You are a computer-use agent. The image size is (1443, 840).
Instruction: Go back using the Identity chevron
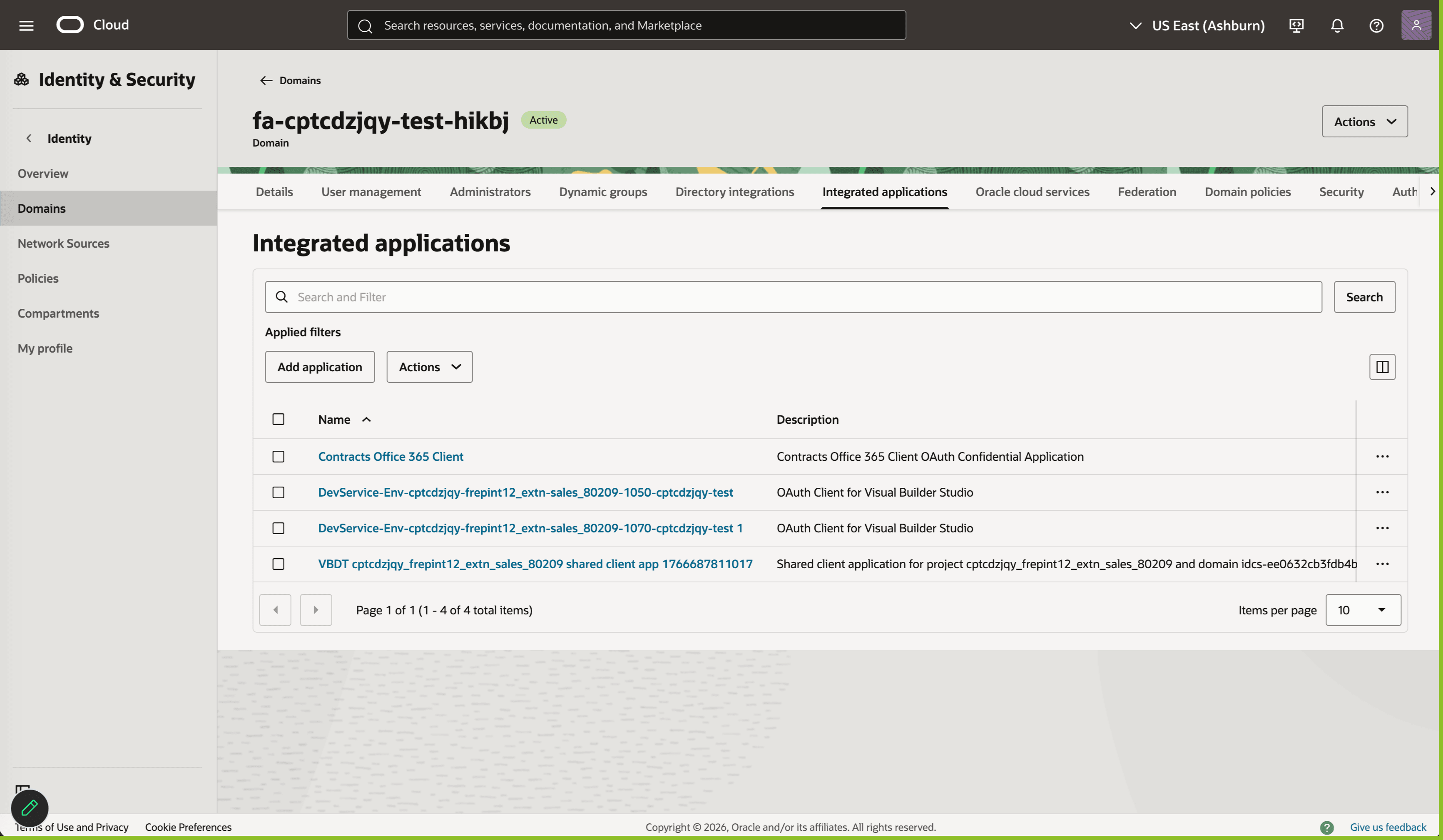tap(29, 138)
